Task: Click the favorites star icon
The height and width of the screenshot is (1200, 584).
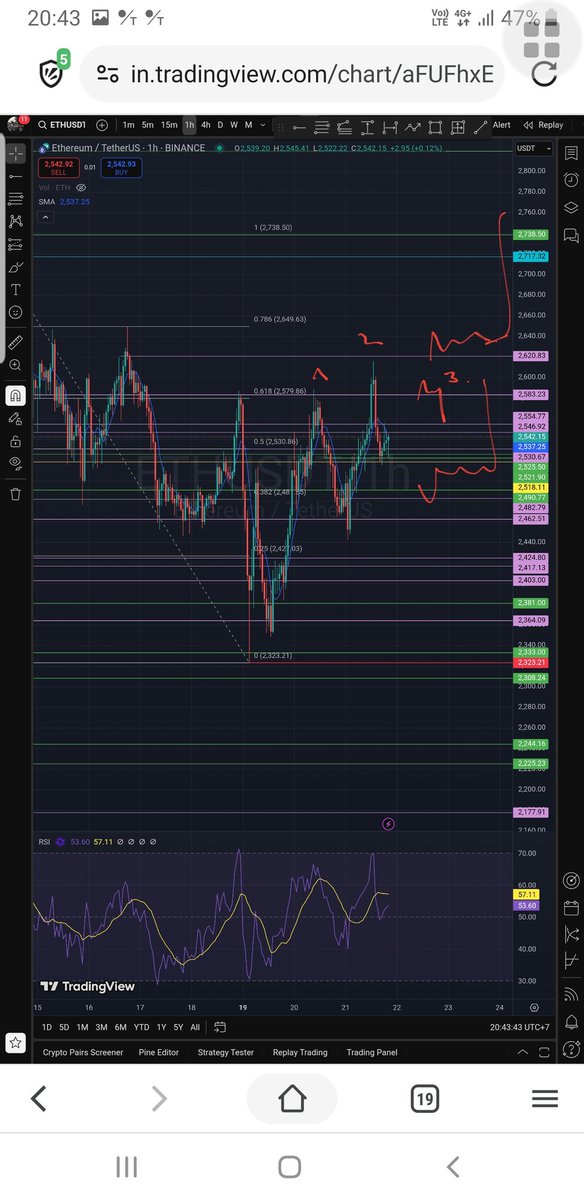Action: pyautogui.click(x=15, y=1043)
